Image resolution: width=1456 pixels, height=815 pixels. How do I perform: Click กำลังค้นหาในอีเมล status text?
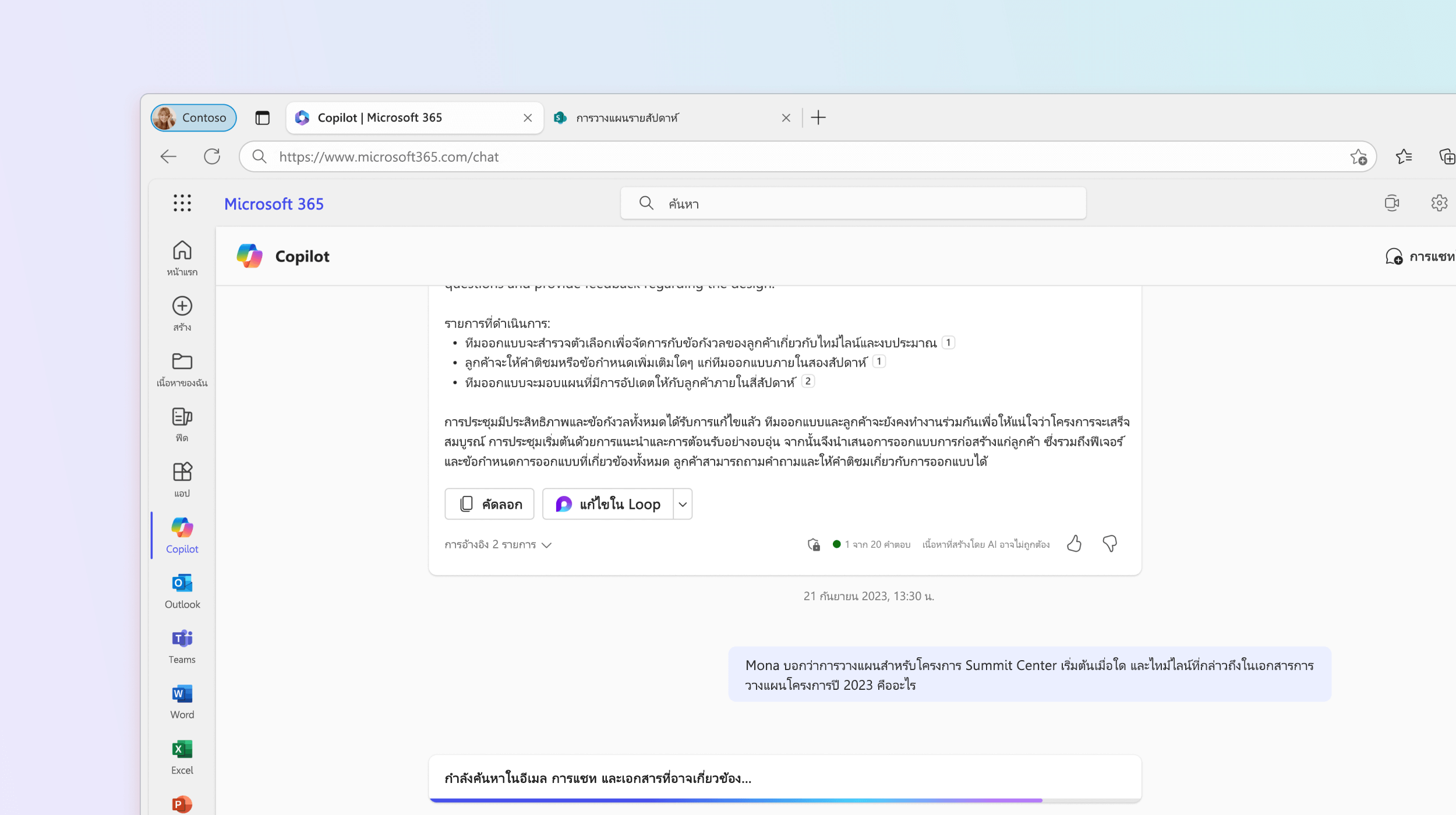(598, 778)
